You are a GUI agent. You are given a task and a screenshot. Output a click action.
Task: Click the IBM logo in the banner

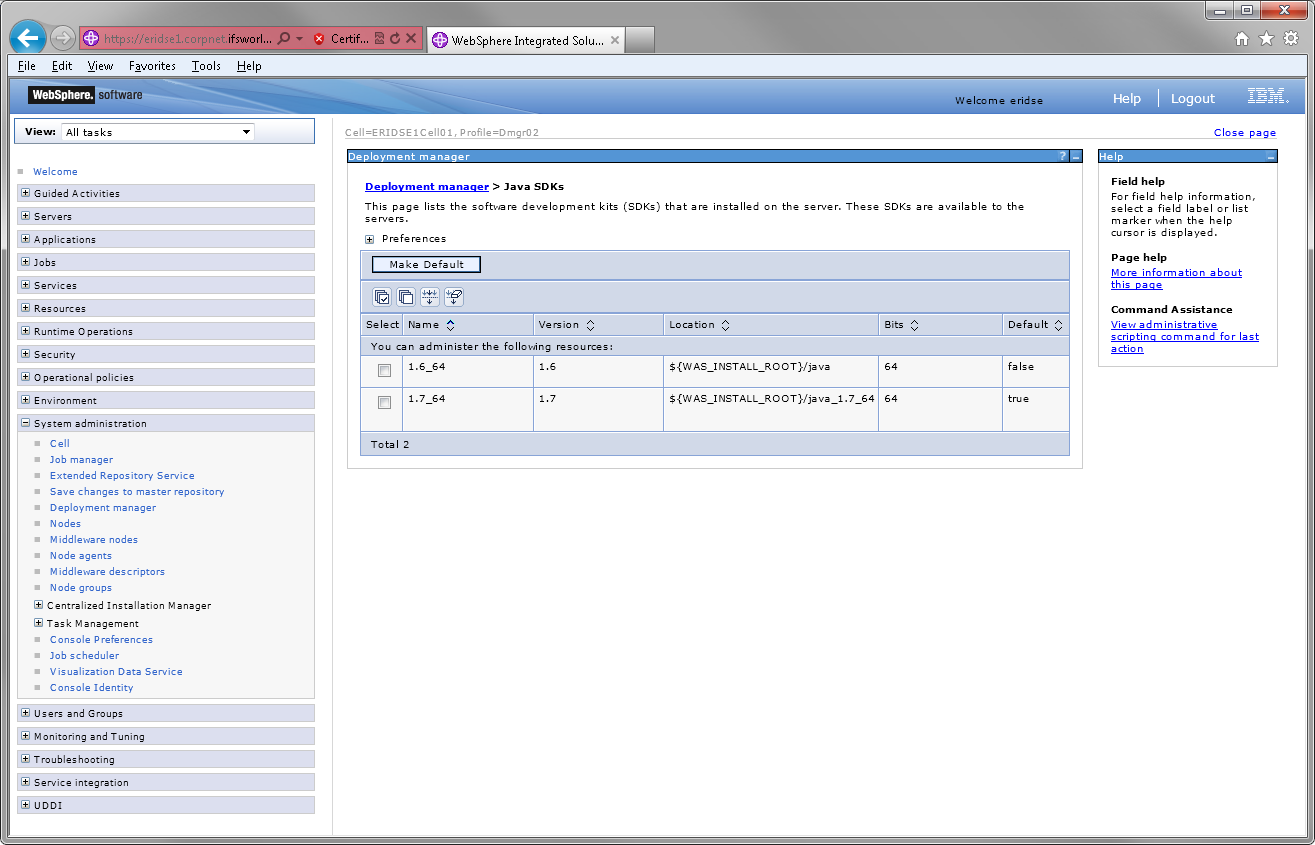pos(1268,96)
